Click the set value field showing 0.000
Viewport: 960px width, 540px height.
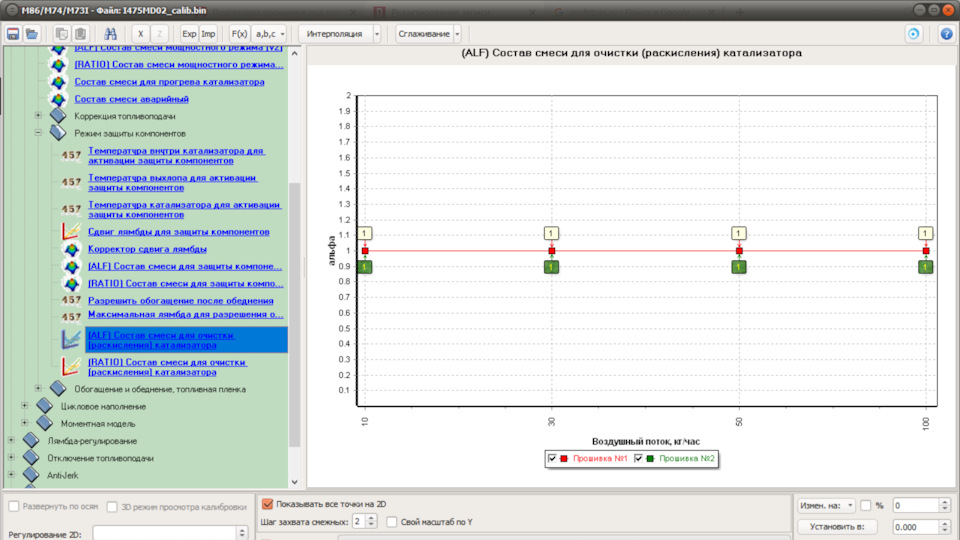916,527
